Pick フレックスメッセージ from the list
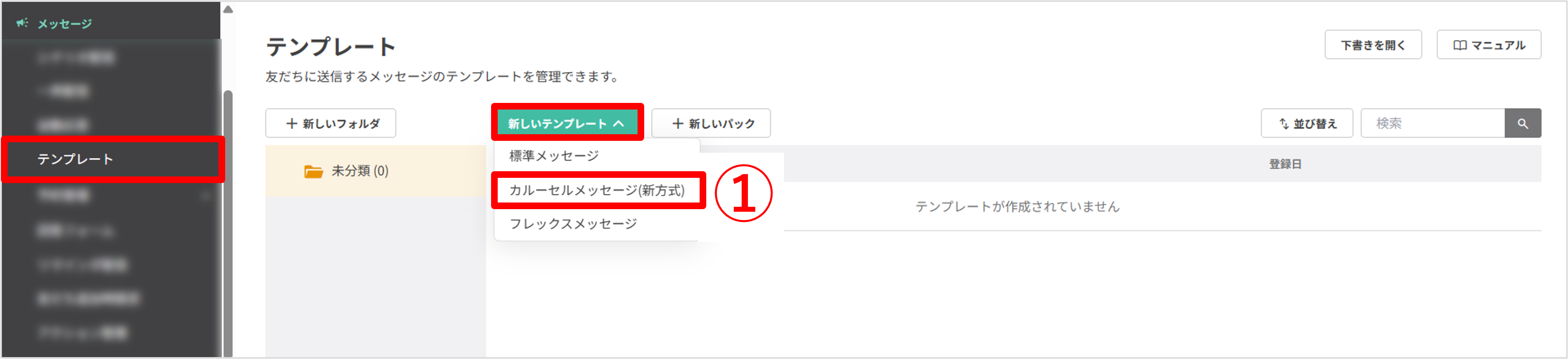1568x359 pixels. (573, 224)
